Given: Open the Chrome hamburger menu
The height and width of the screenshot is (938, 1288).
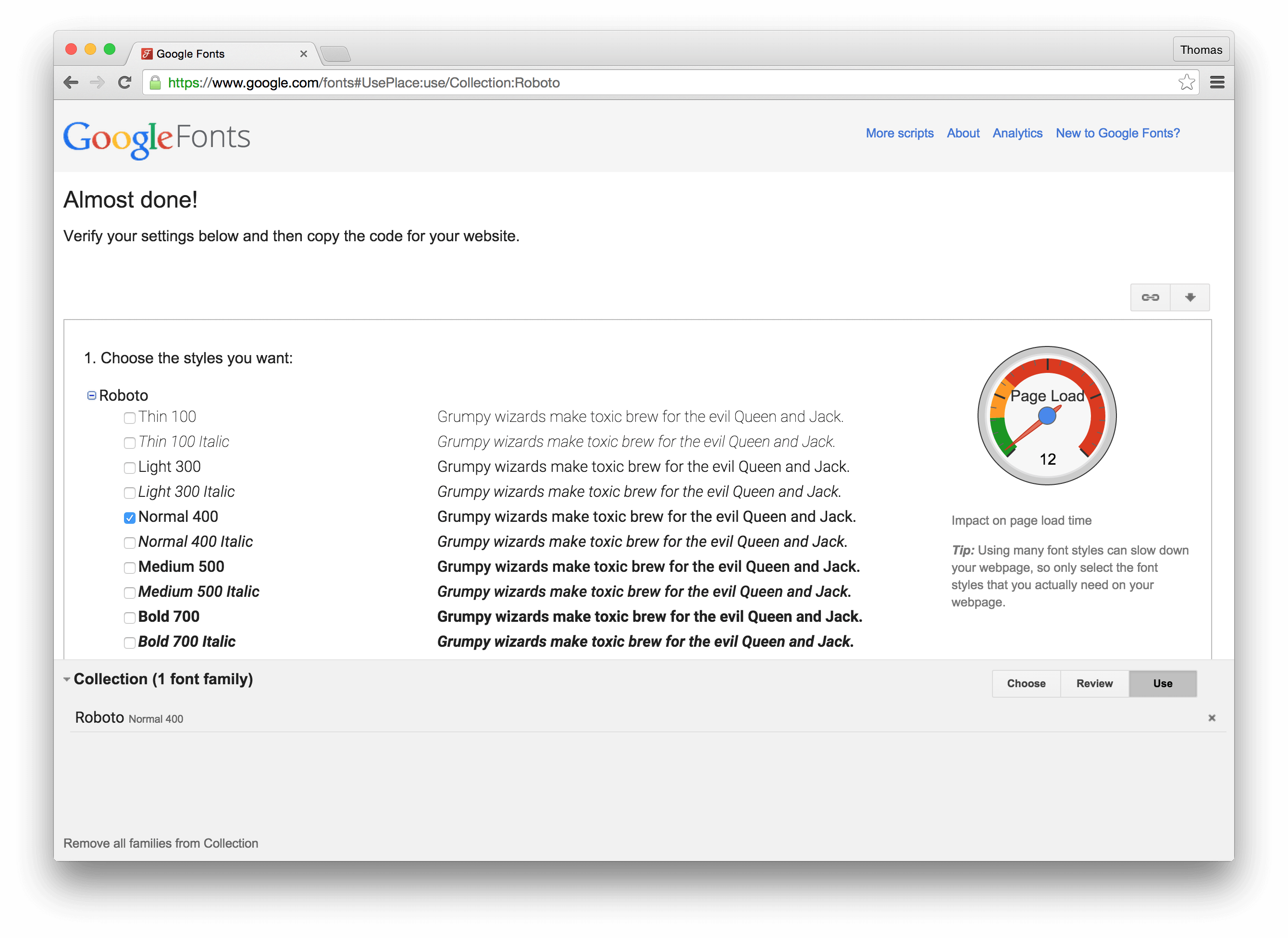Looking at the screenshot, I should (x=1216, y=83).
